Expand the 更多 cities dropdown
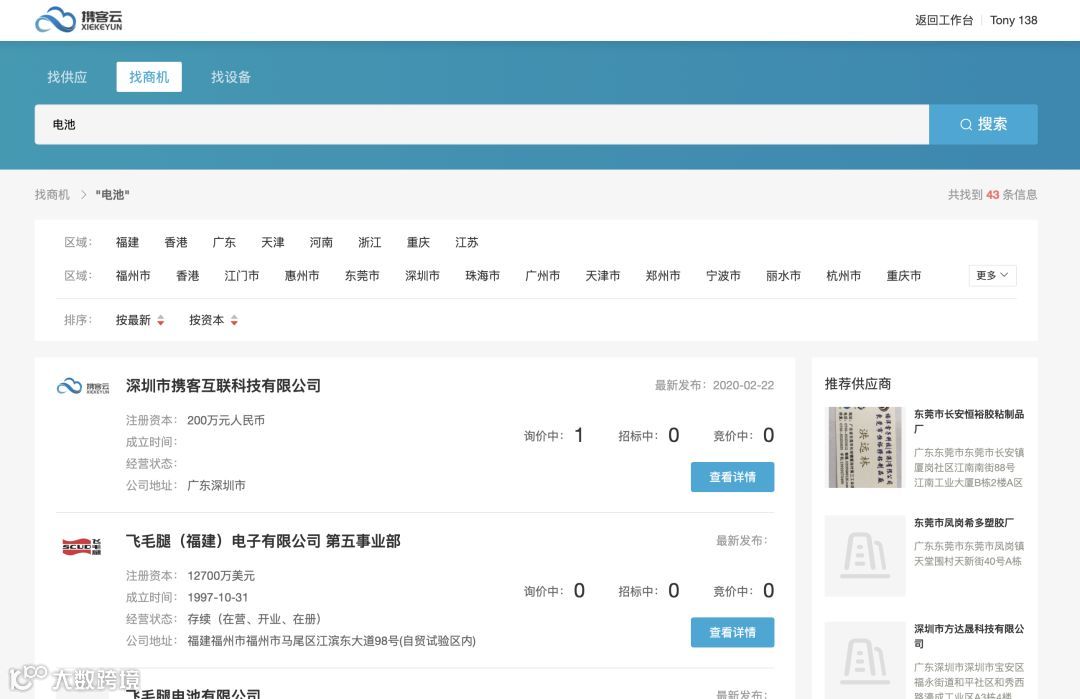The width and height of the screenshot is (1080, 699). (992, 275)
